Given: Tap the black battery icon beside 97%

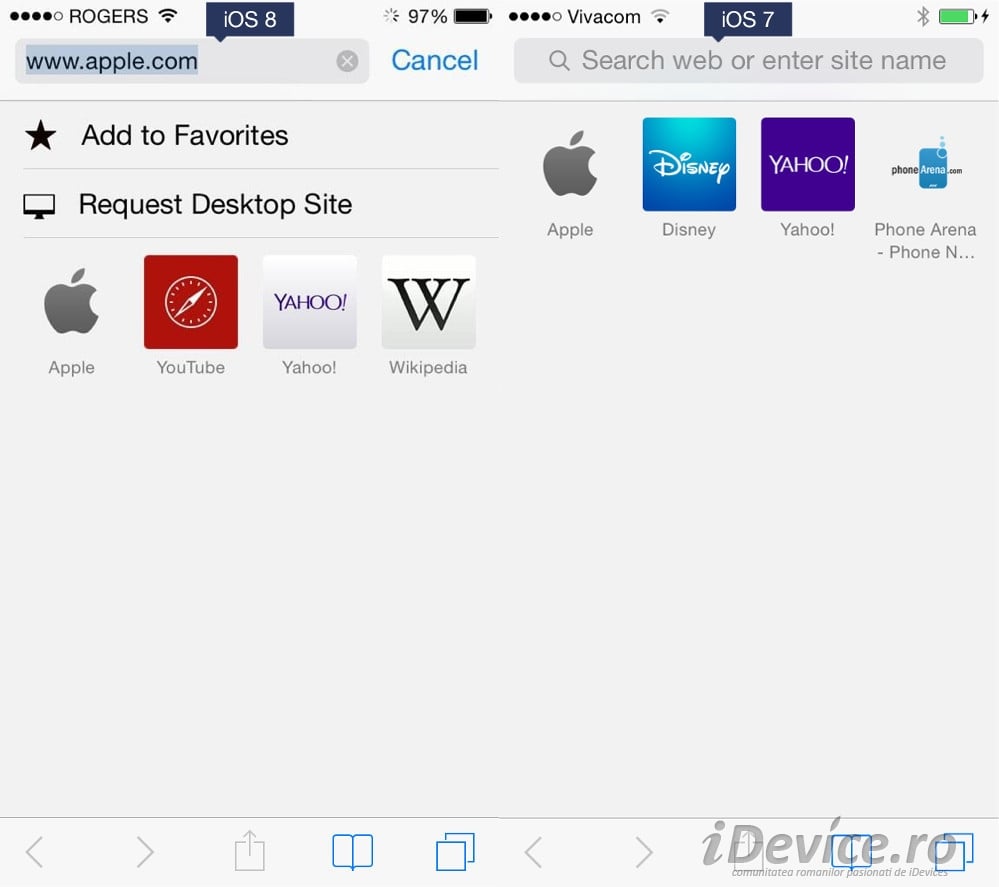Looking at the screenshot, I should 473,16.
